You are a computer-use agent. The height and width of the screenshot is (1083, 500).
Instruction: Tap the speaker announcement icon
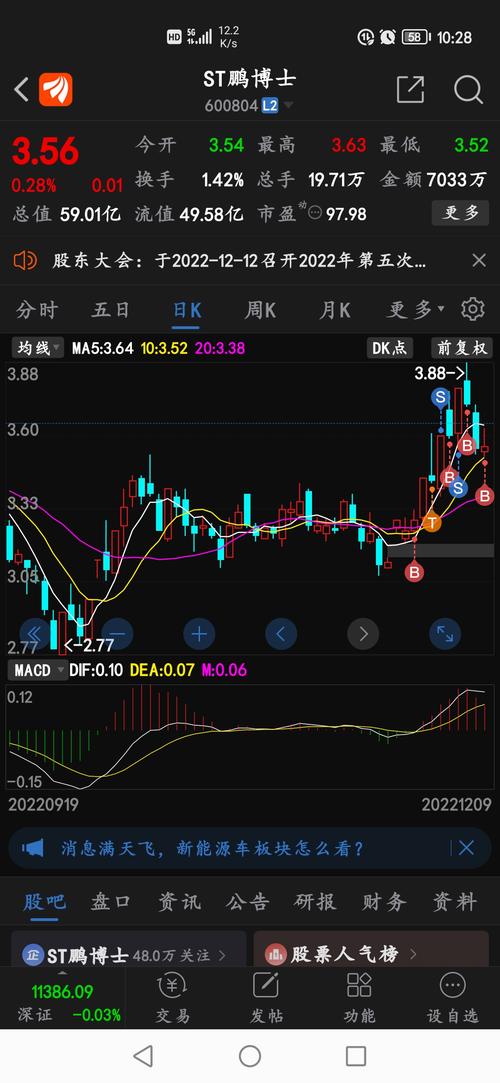click(x=25, y=260)
